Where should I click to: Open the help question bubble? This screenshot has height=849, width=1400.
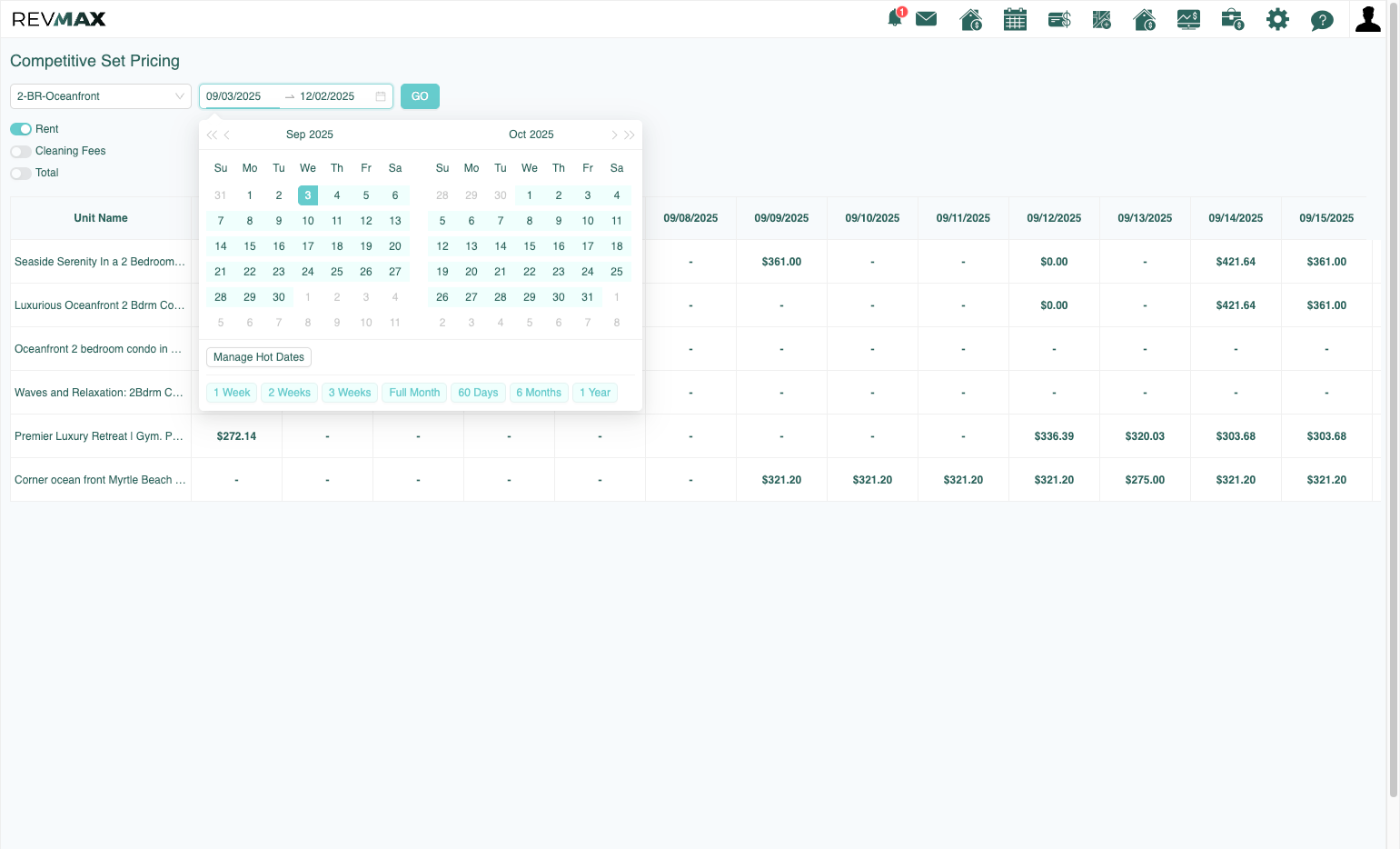tap(1322, 20)
